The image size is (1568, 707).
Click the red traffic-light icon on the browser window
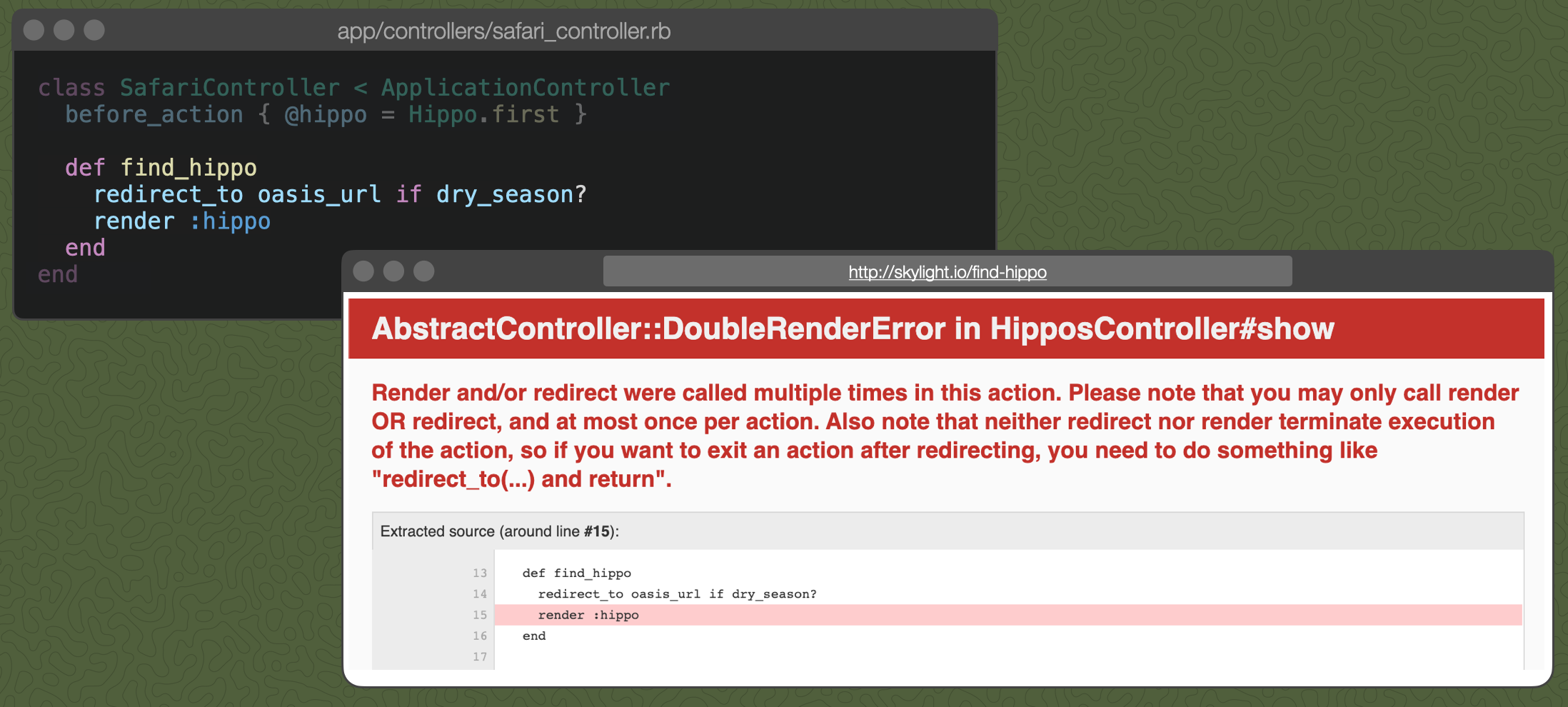tap(364, 271)
